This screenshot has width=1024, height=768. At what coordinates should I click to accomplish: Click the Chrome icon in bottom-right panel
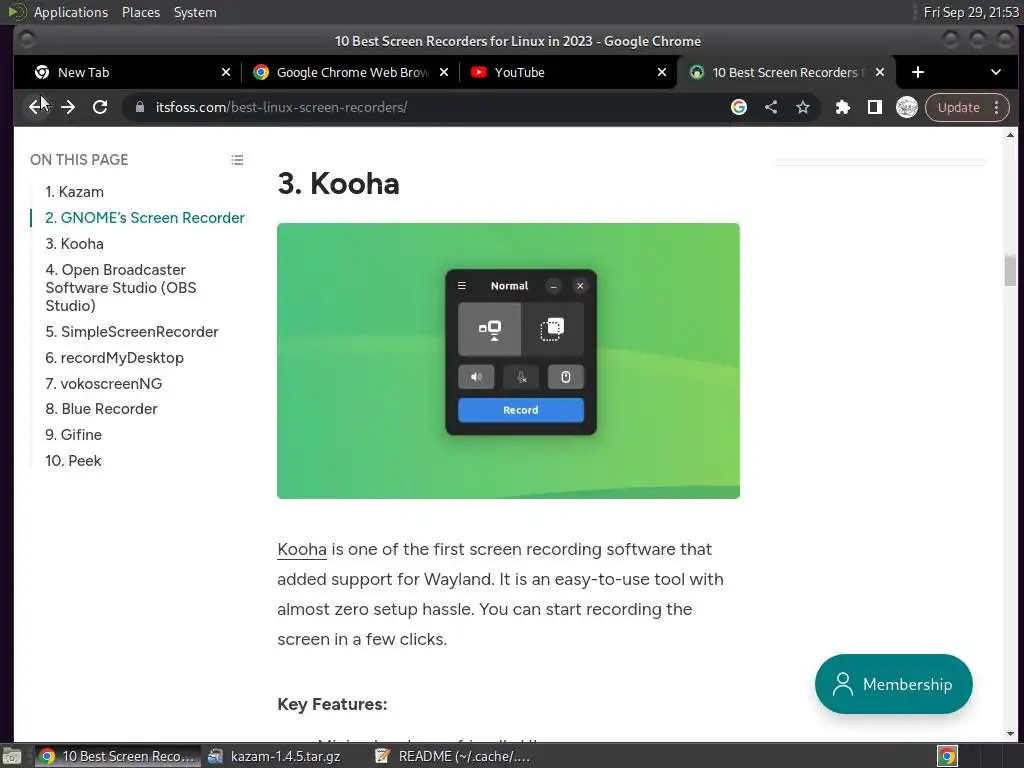pyautogui.click(x=947, y=756)
